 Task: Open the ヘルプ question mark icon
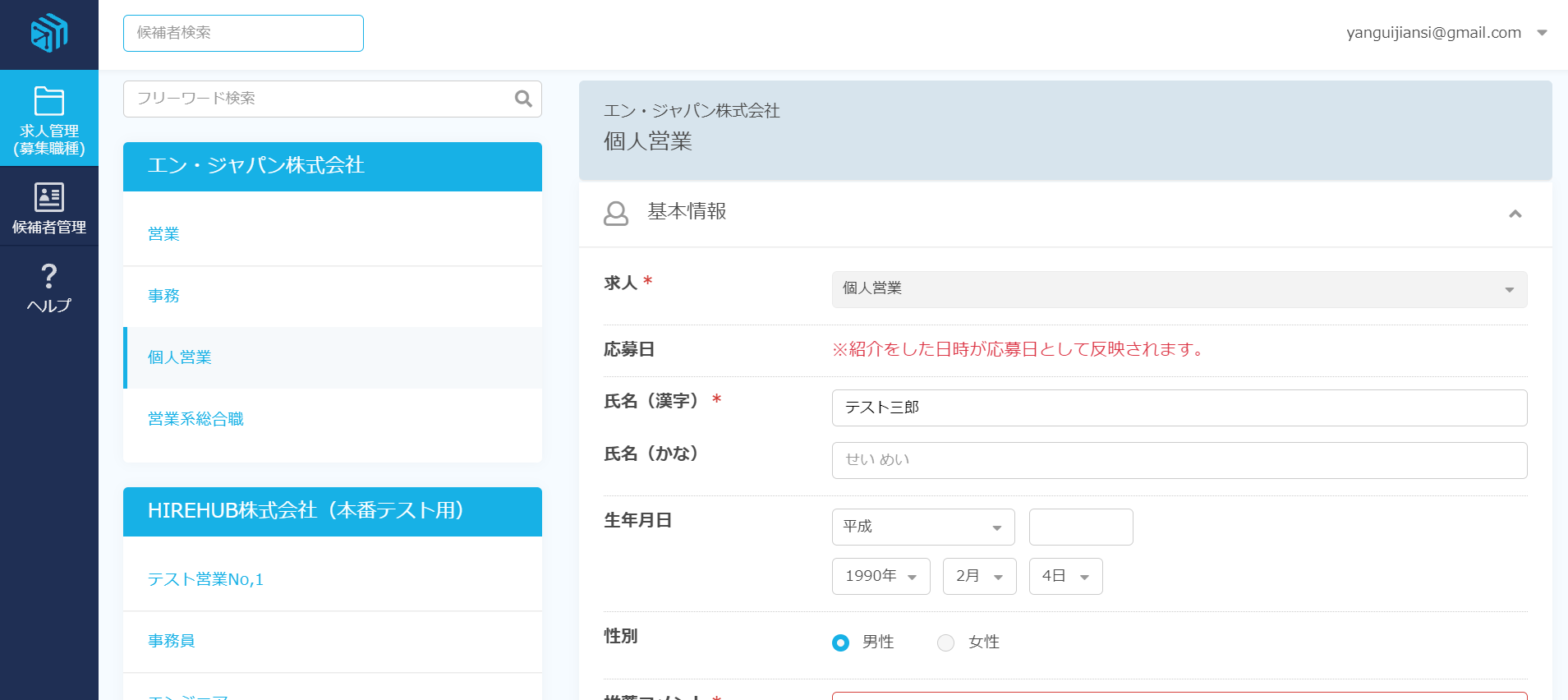tap(48, 276)
